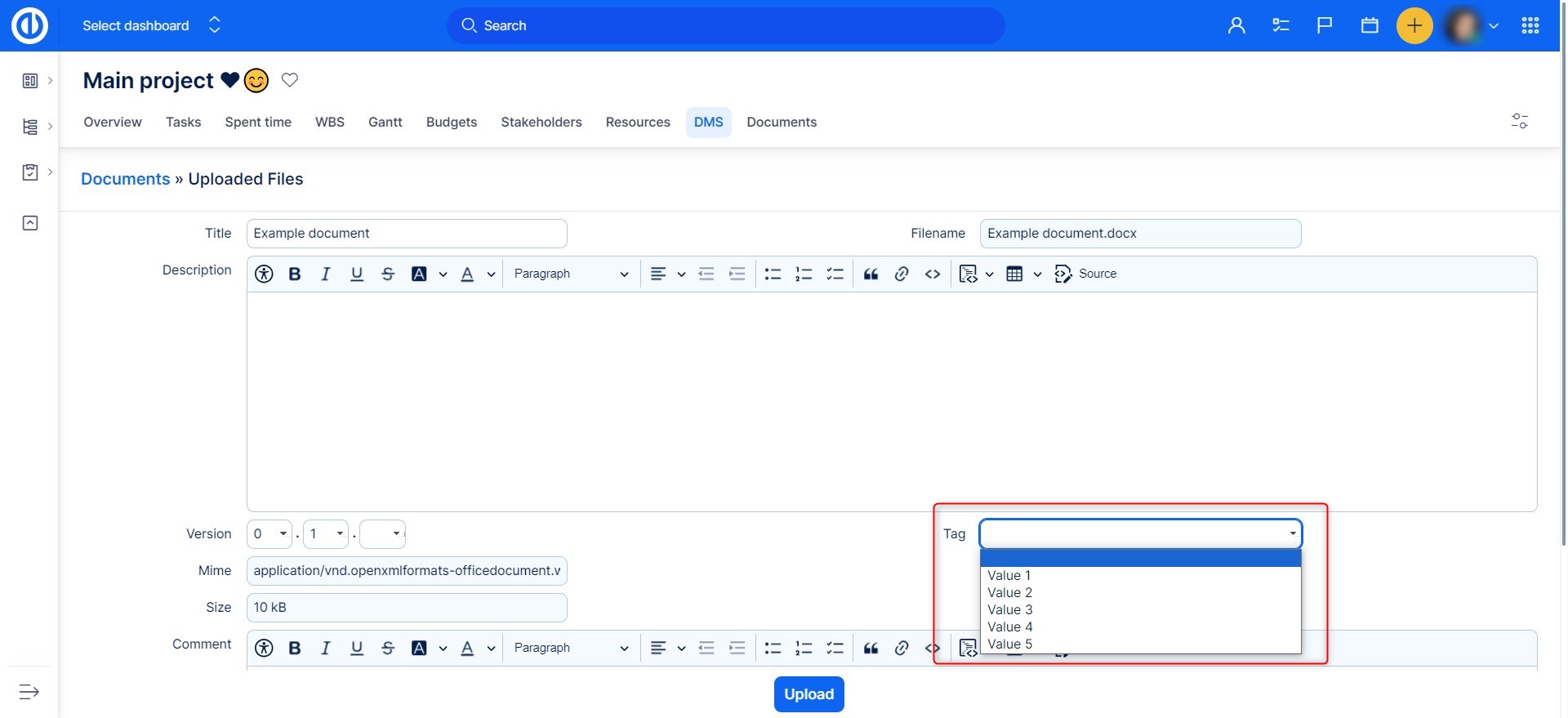Image resolution: width=1568 pixels, height=718 pixels.
Task: Insert block quote in Description editor
Action: click(x=871, y=274)
